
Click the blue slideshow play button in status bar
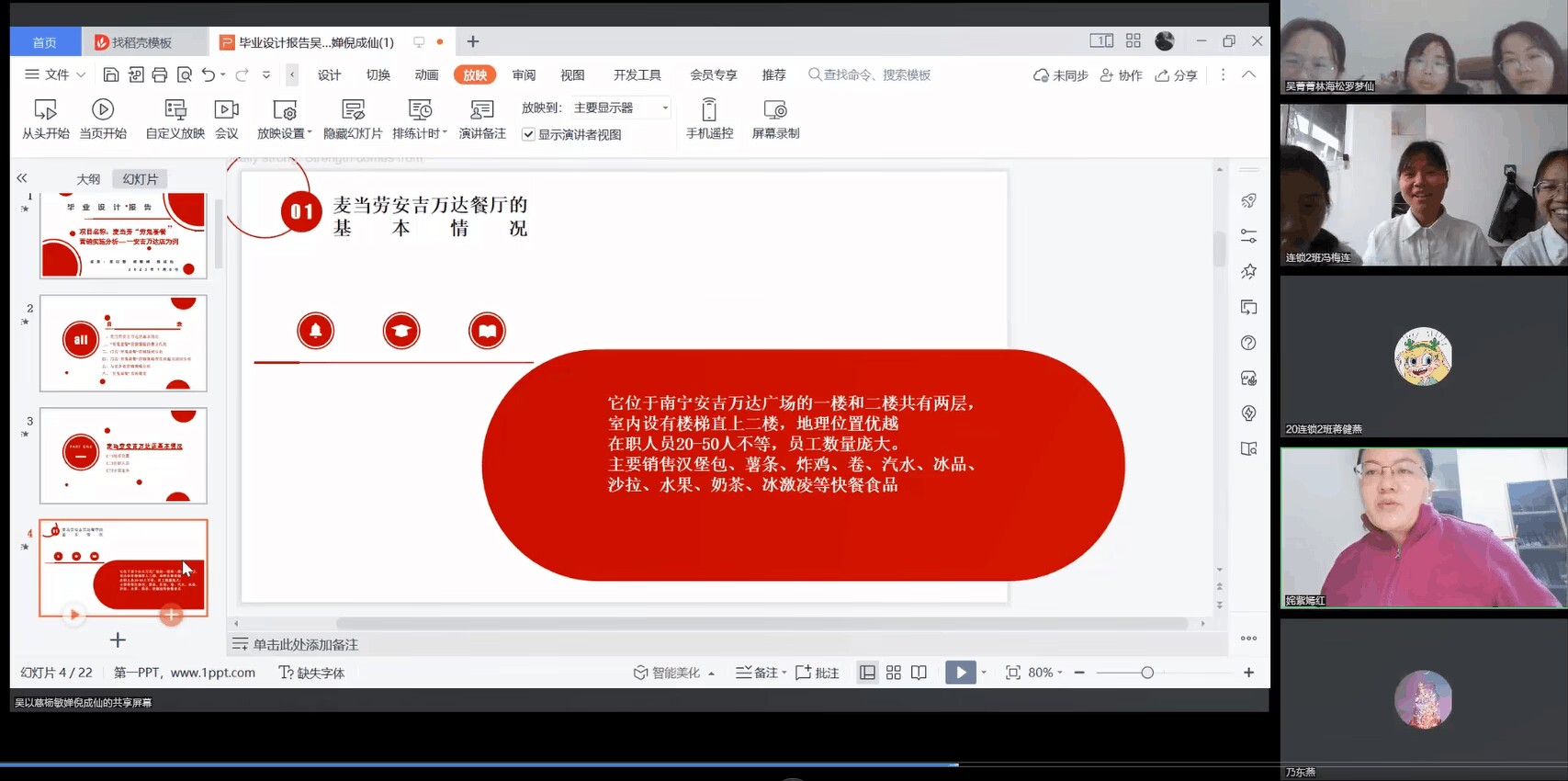(960, 673)
